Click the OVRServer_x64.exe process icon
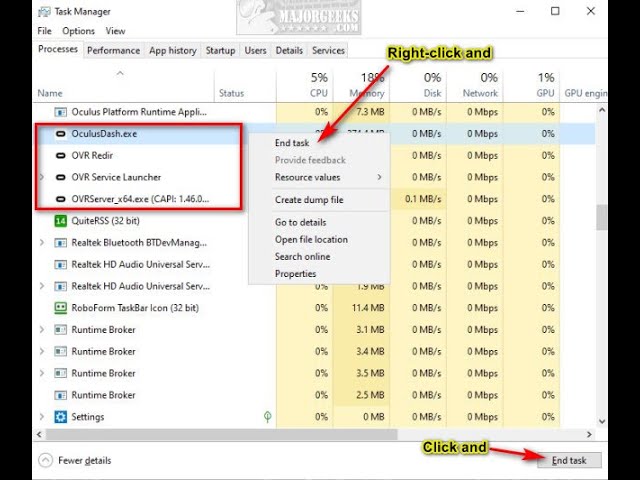The width and height of the screenshot is (640, 480). tap(60, 199)
